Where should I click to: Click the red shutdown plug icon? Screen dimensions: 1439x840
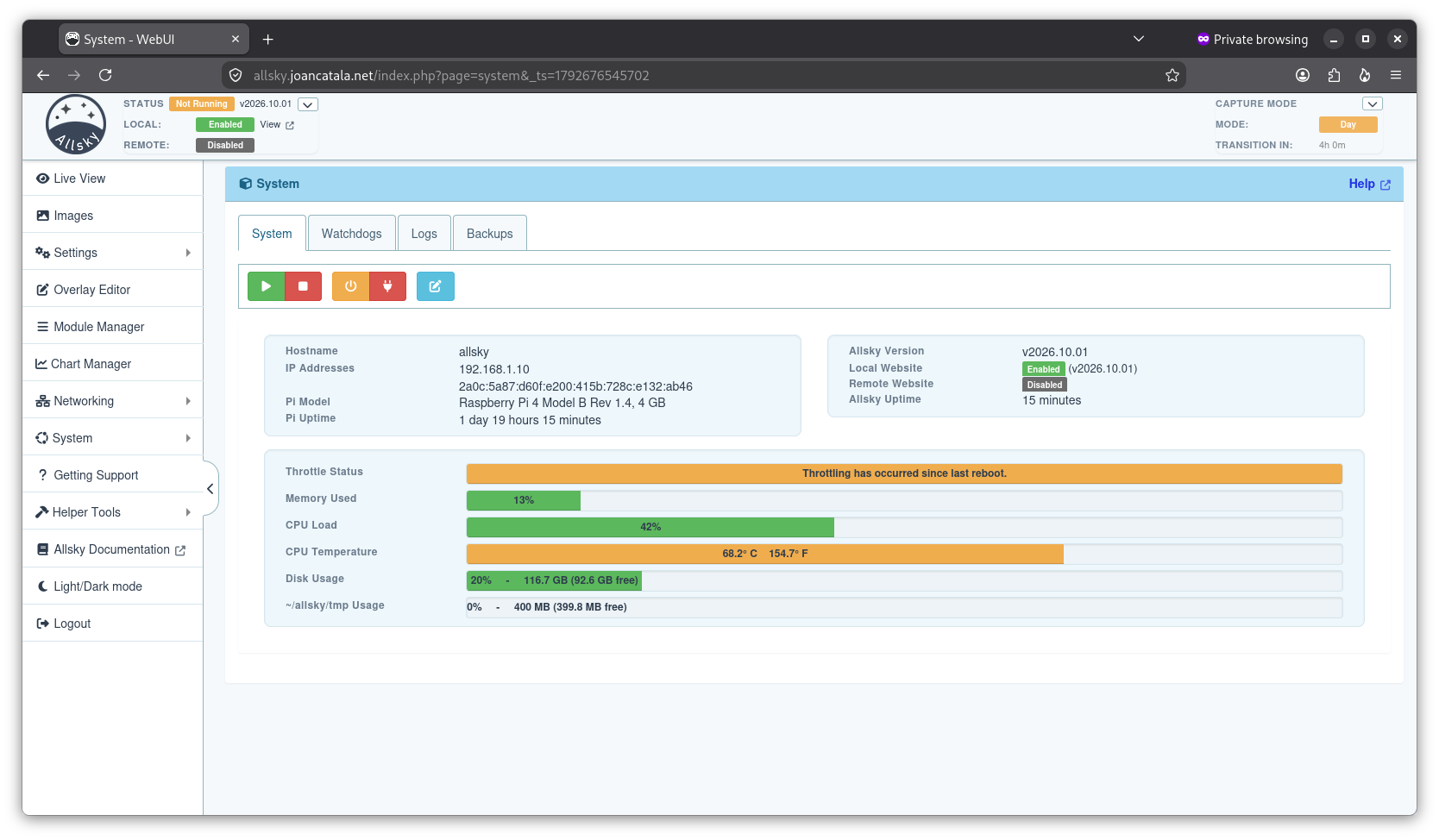388,286
